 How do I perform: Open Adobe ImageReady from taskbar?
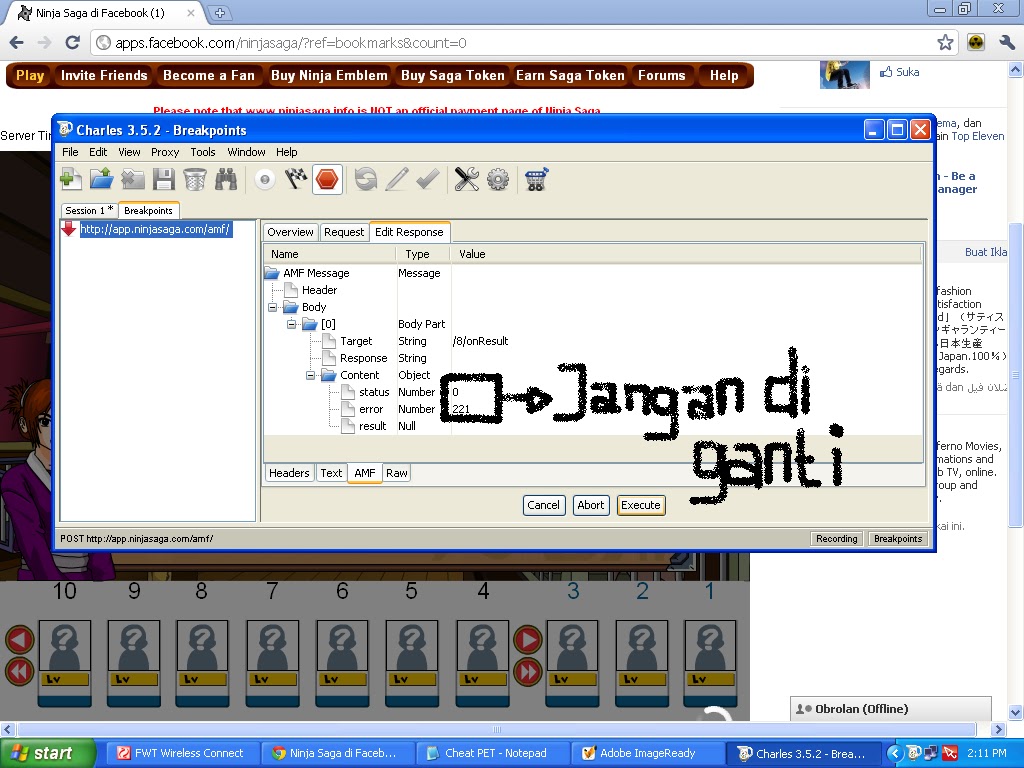tap(647, 753)
